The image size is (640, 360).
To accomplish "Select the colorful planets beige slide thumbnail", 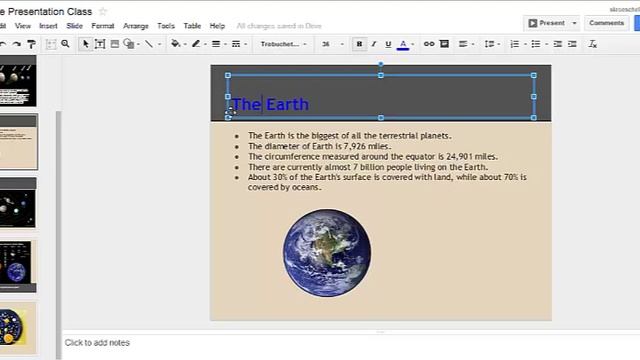I will coord(18,328).
